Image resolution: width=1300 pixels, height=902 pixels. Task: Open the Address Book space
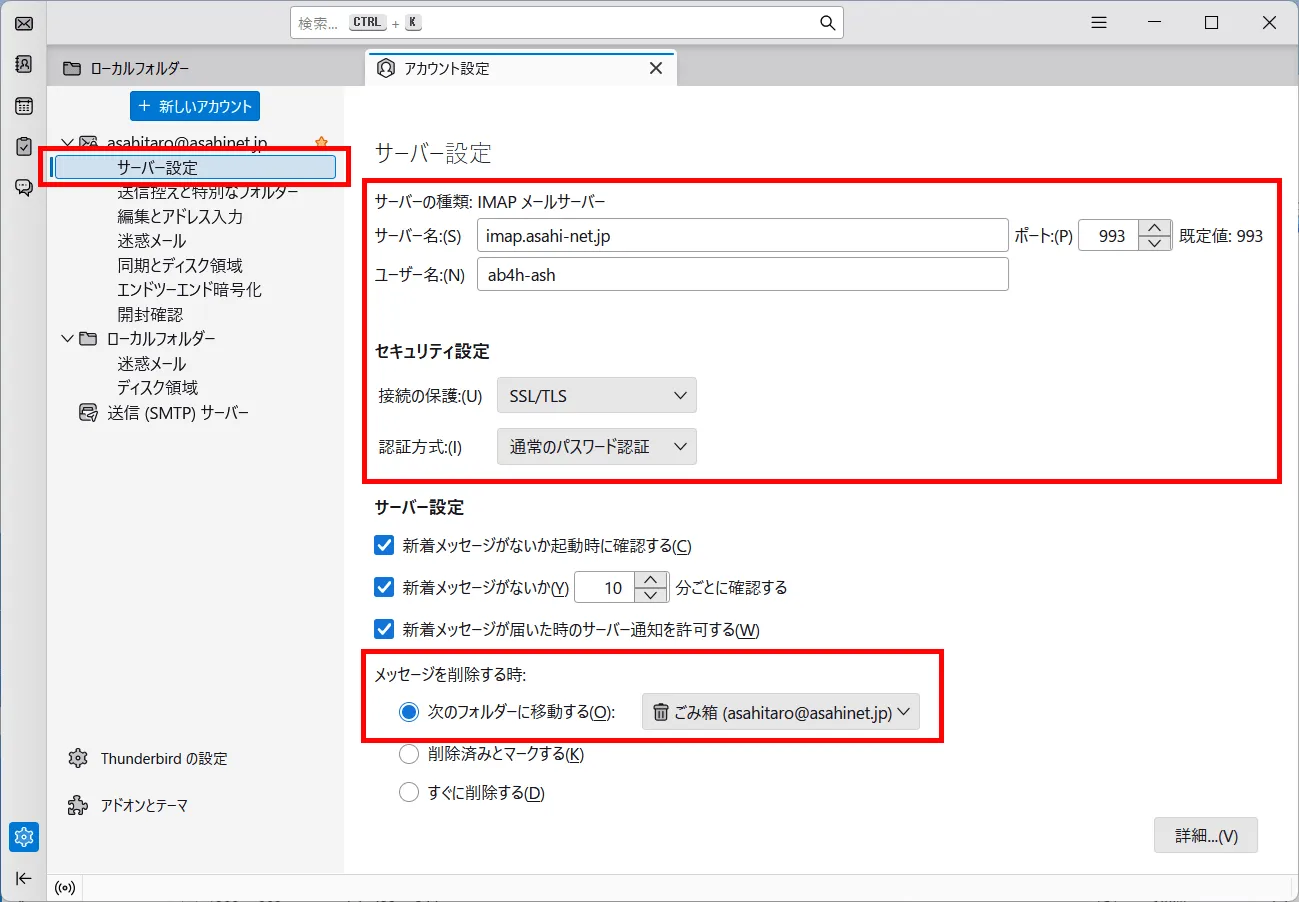tap(23, 64)
